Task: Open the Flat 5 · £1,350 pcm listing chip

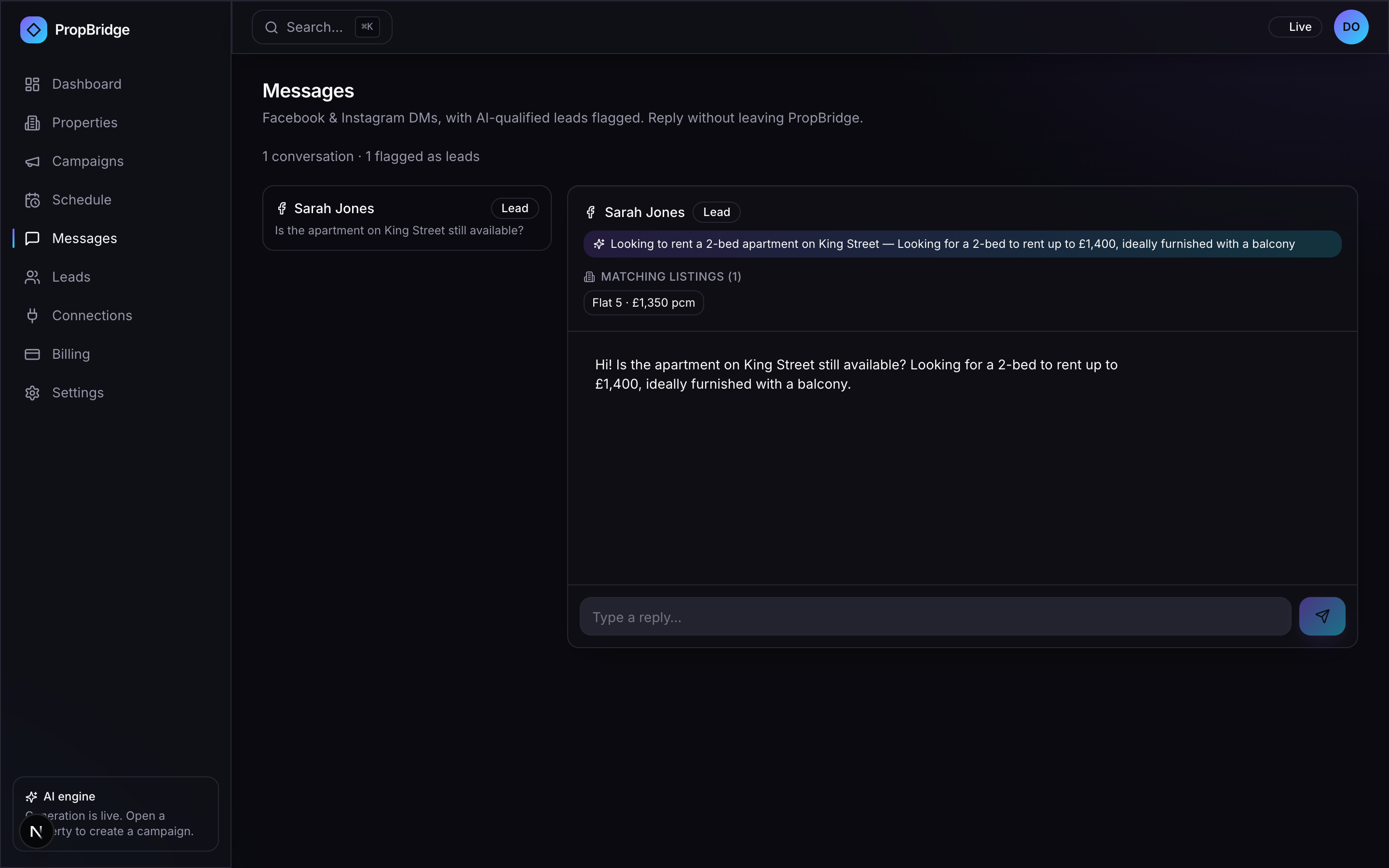Action: [643, 302]
